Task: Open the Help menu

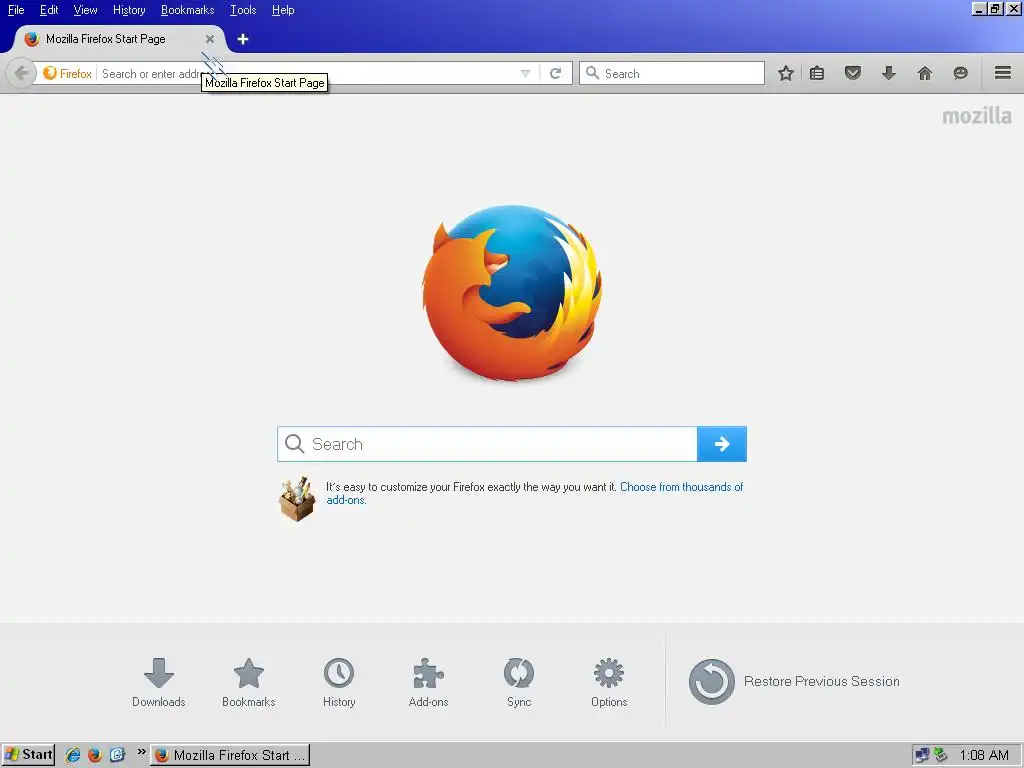Action: 283,10
